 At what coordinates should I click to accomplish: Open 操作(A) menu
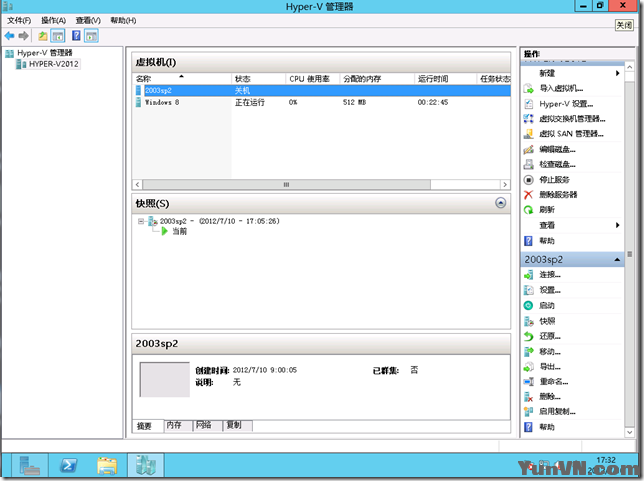tap(53, 21)
